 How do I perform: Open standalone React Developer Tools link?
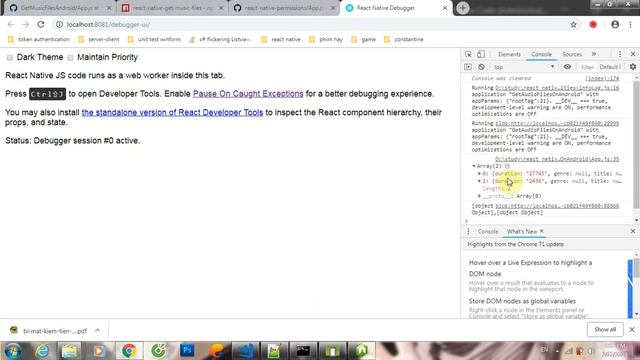(172, 113)
